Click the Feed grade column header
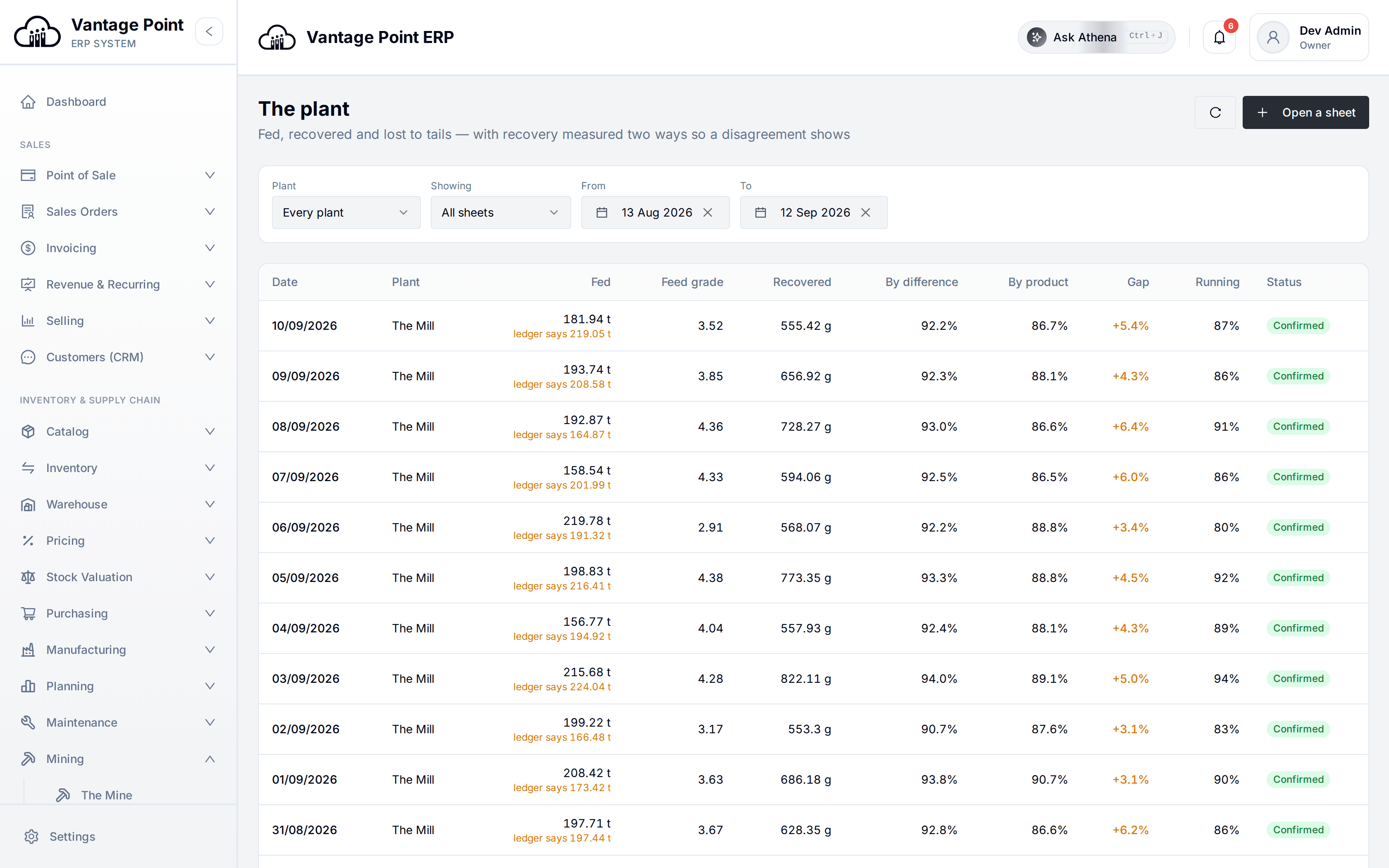This screenshot has height=868, width=1389. [692, 282]
